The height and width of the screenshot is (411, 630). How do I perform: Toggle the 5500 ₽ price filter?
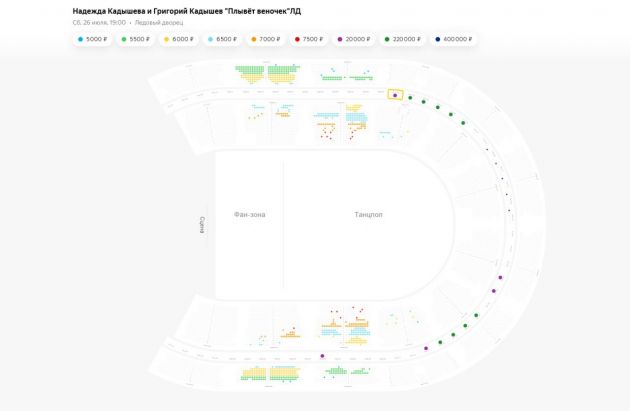[x=135, y=39]
